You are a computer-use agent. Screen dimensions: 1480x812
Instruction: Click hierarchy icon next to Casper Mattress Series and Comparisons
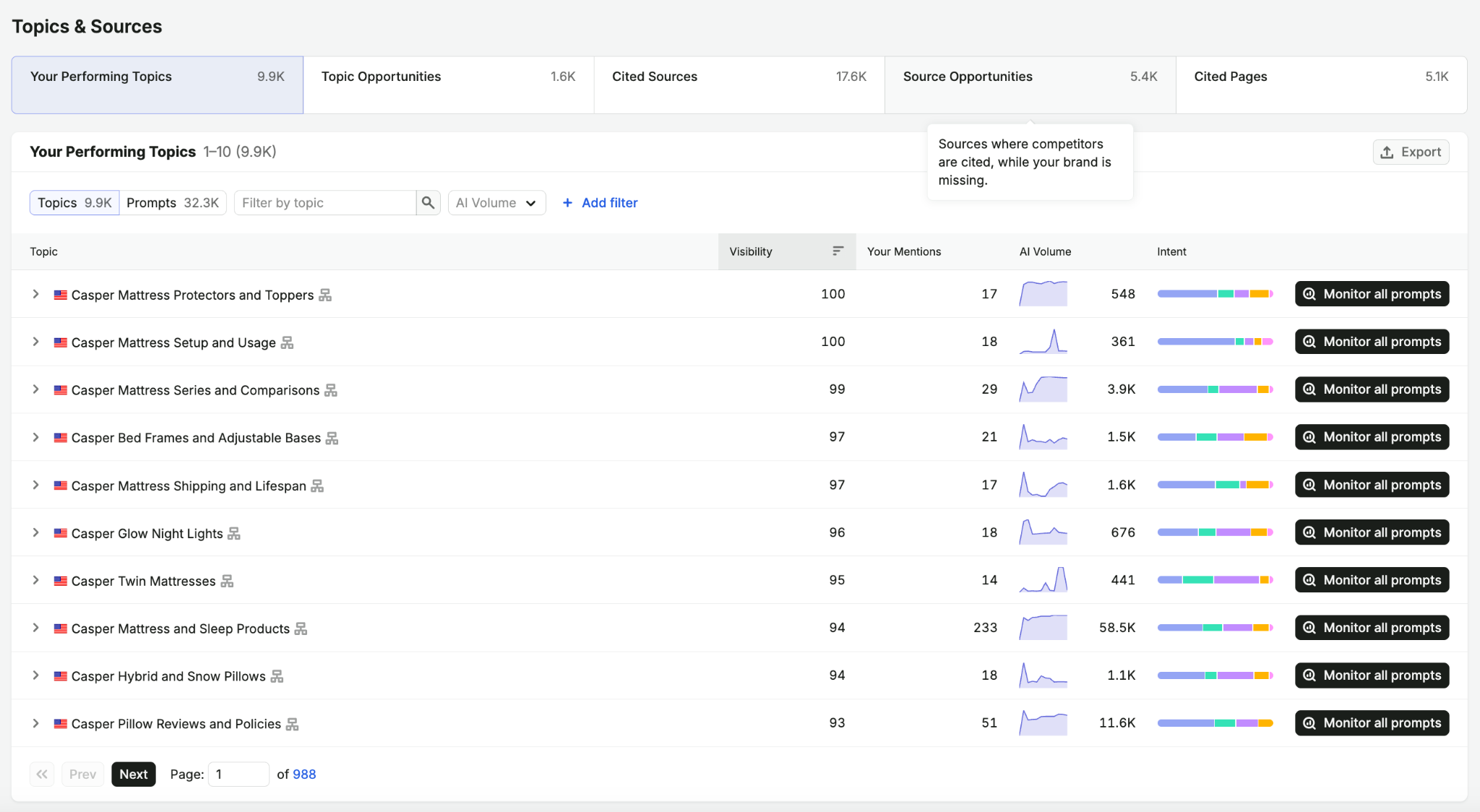click(x=331, y=390)
